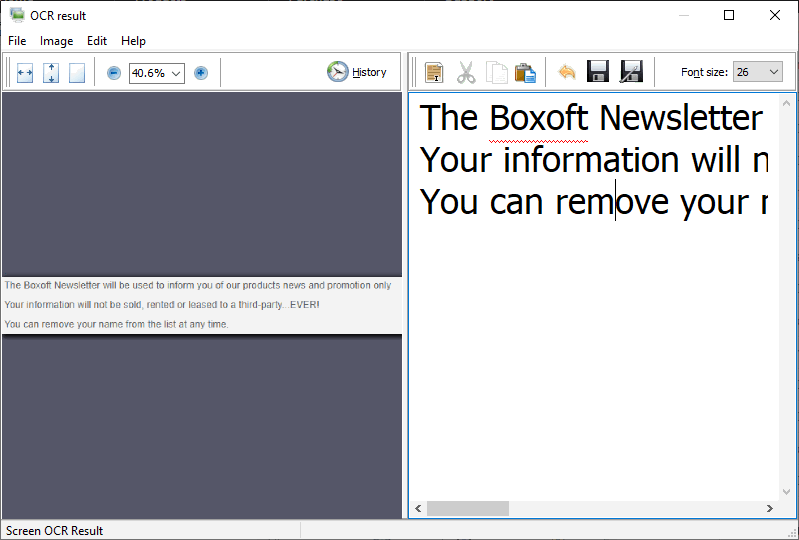Image resolution: width=799 pixels, height=540 pixels.
Task: Click the OCR result app icon in title bar
Action: tap(17, 15)
